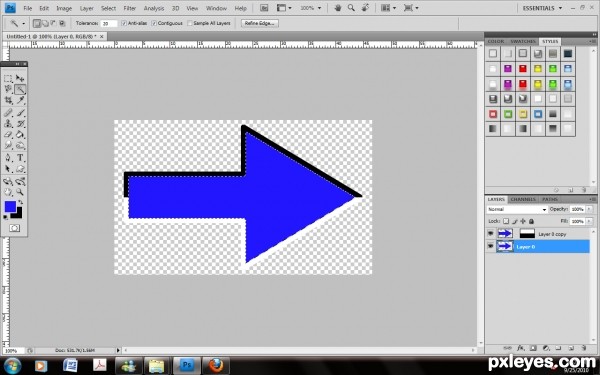This screenshot has width=600, height=375.
Task: Enable Sample All Layers checkbox
Action: (x=190, y=23)
